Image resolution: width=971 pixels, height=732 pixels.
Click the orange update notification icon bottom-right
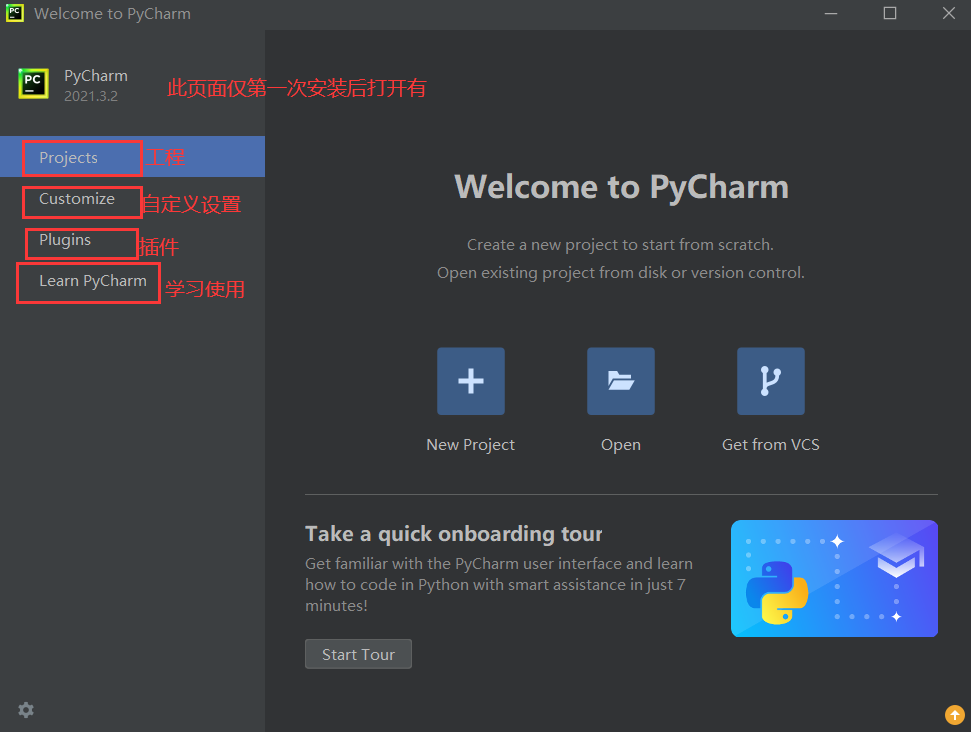(954, 714)
